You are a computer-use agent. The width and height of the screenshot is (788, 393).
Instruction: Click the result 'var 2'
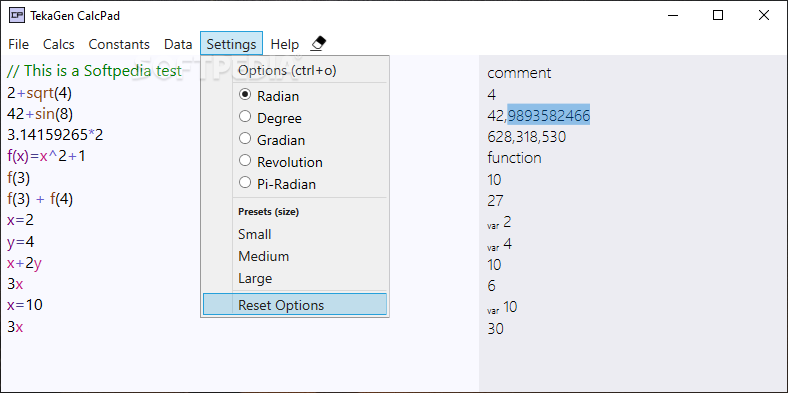coord(499,223)
